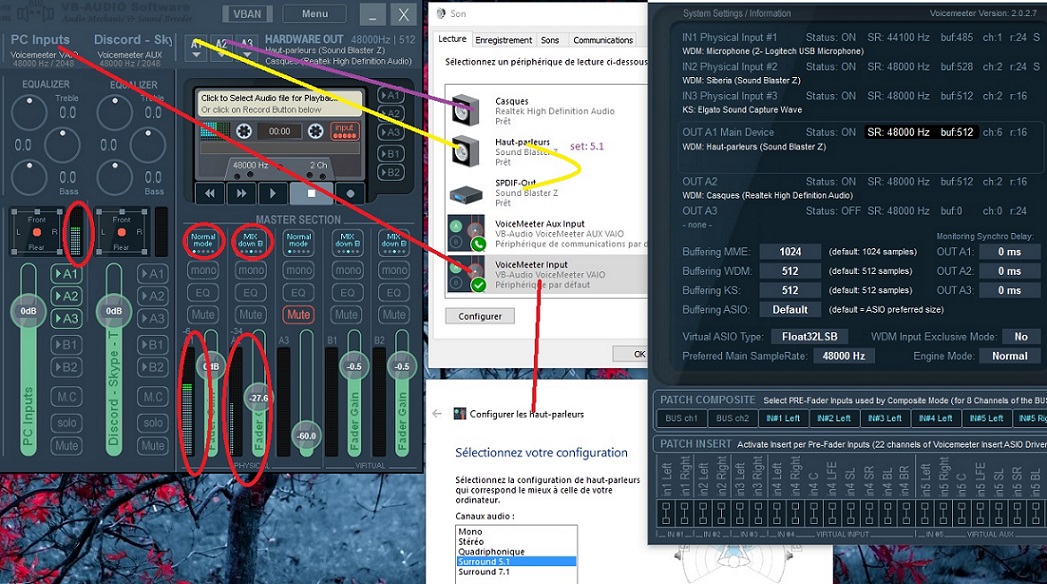Toggle the in5 C patch insert switch
The image size is (1047, 584).
click(962, 514)
